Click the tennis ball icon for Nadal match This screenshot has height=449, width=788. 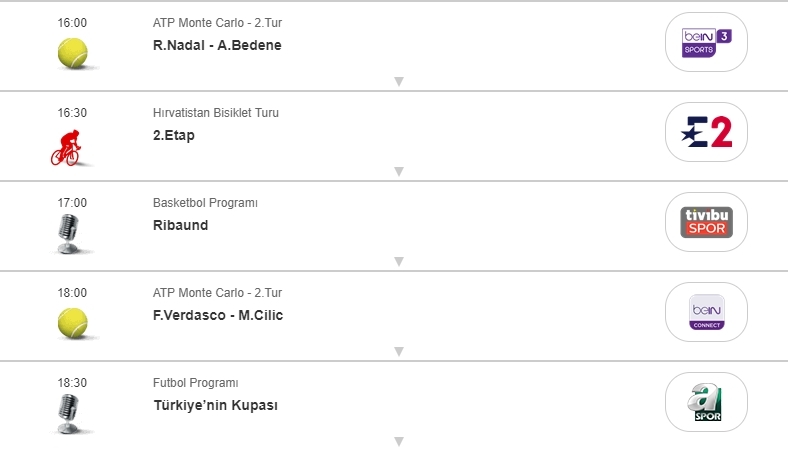(72, 53)
